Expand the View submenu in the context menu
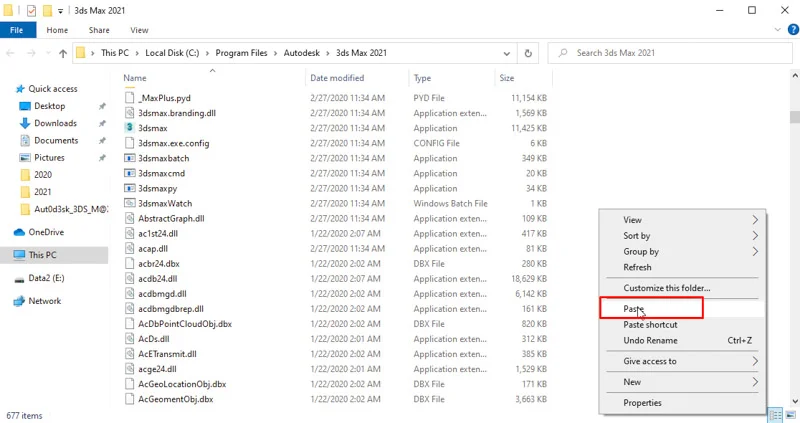This screenshot has width=800, height=423. click(x=755, y=220)
